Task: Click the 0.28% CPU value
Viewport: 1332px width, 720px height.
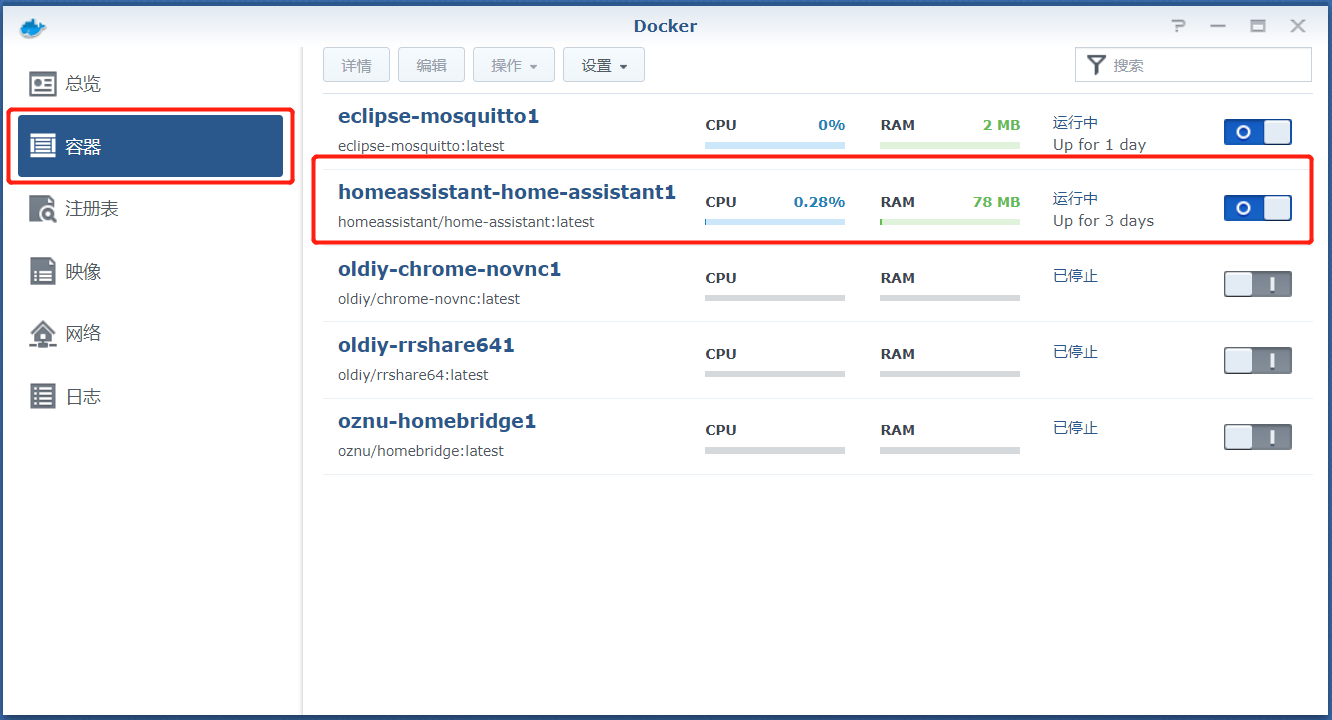Action: [x=819, y=202]
